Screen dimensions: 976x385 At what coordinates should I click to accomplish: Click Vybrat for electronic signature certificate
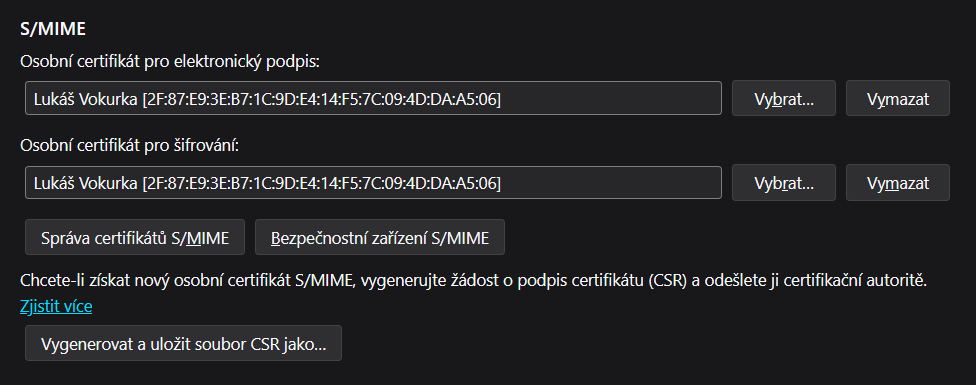pyautogui.click(x=784, y=98)
